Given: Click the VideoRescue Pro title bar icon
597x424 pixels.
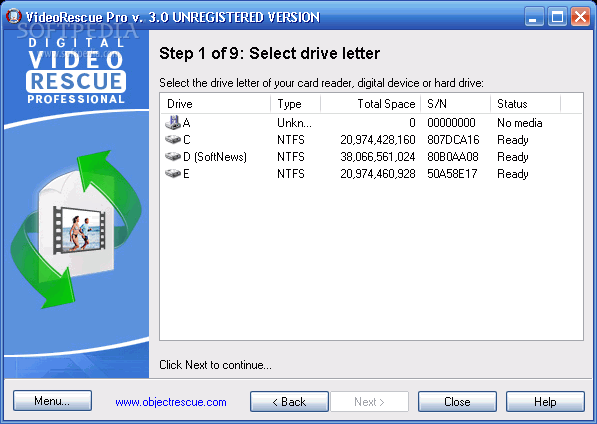Looking at the screenshot, I should pos(14,16).
